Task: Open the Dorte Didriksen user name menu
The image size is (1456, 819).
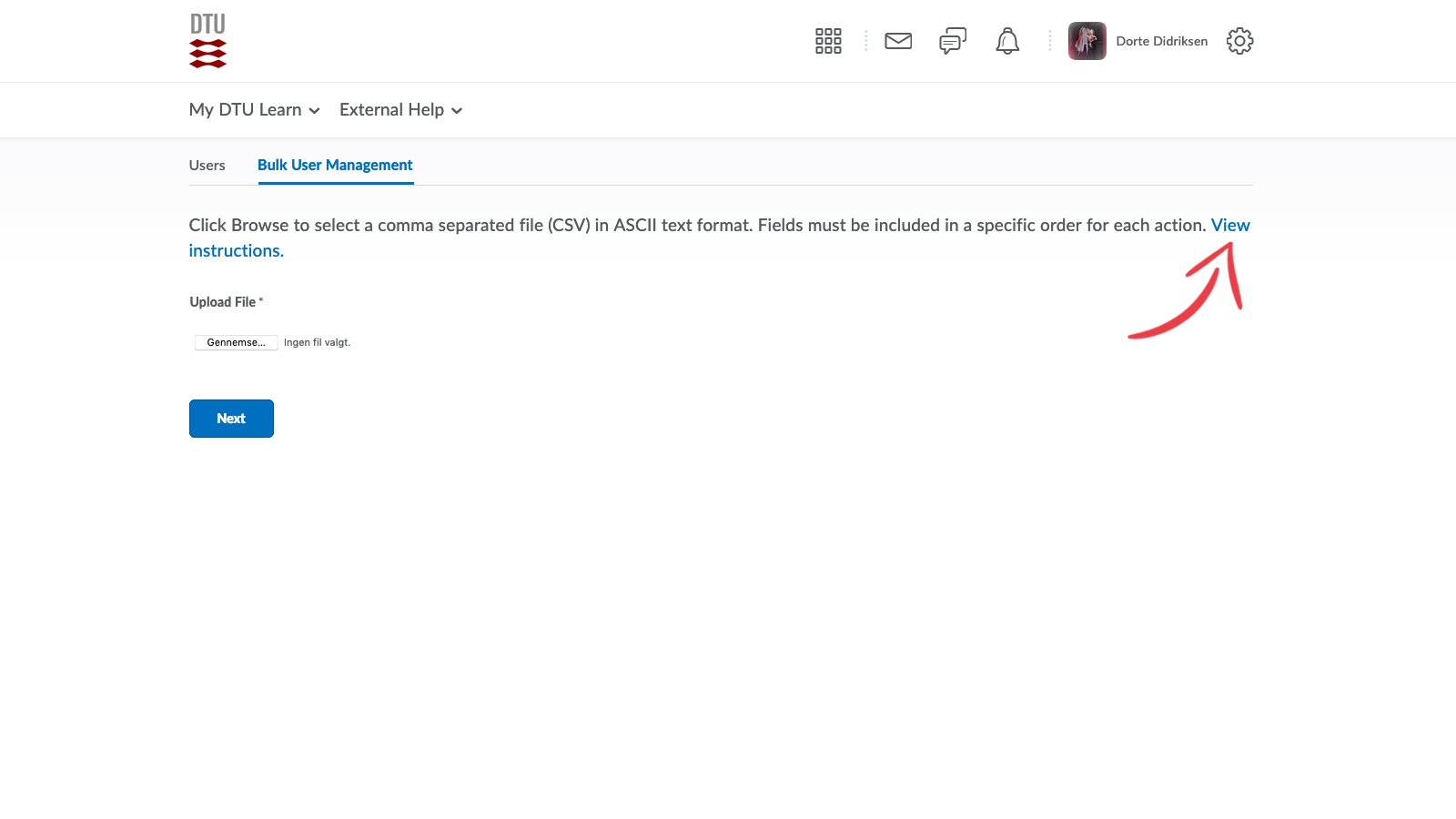Action: point(1161,41)
